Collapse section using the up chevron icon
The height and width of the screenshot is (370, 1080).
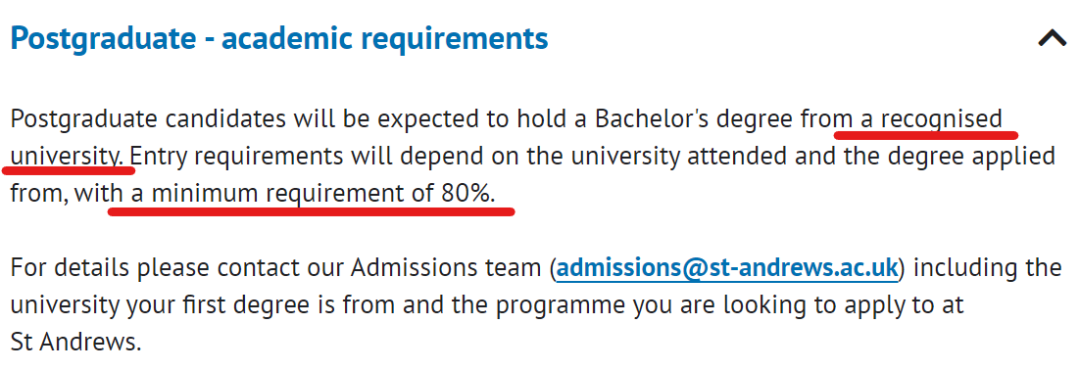[x=1052, y=39]
